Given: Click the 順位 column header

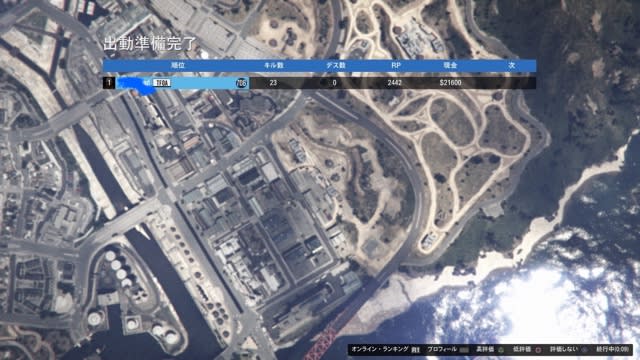Looking at the screenshot, I should (178, 65).
